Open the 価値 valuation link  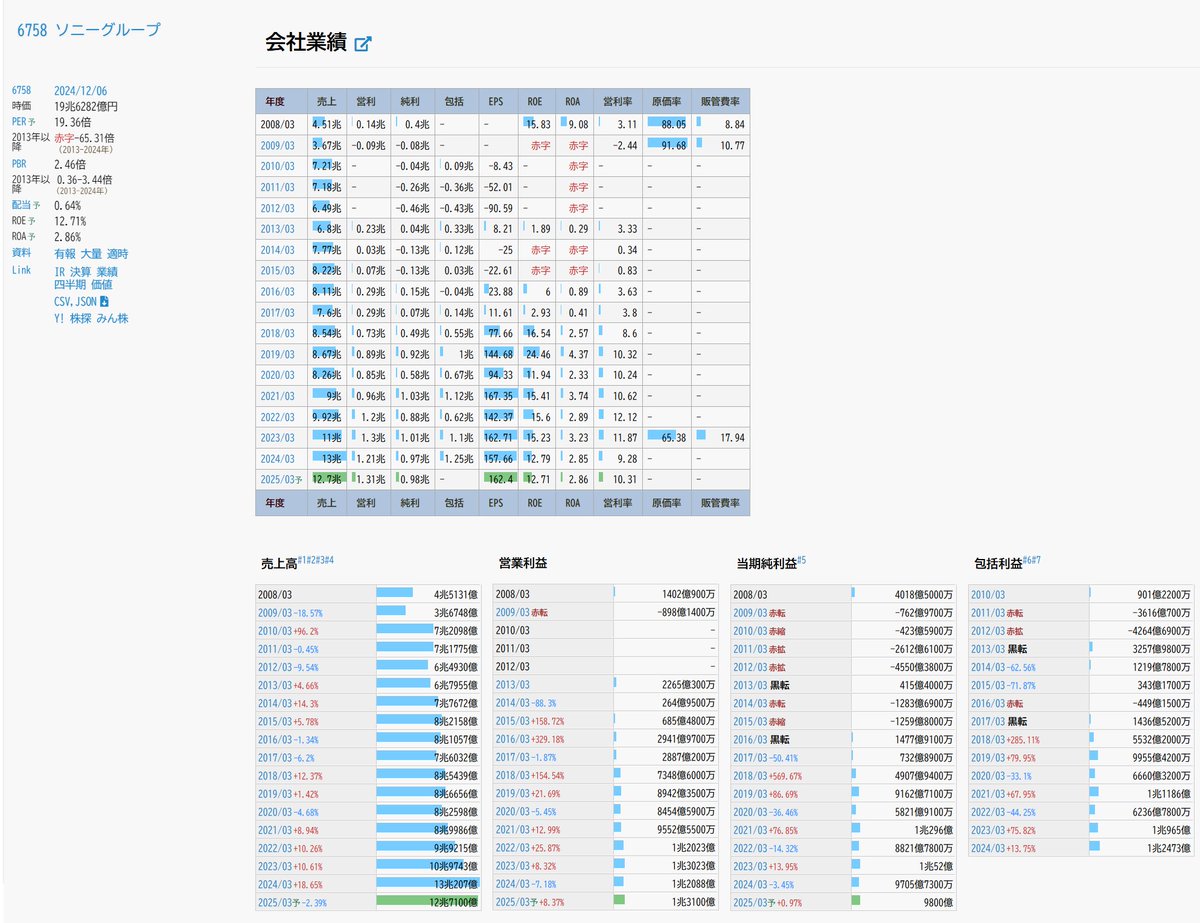pos(102,285)
